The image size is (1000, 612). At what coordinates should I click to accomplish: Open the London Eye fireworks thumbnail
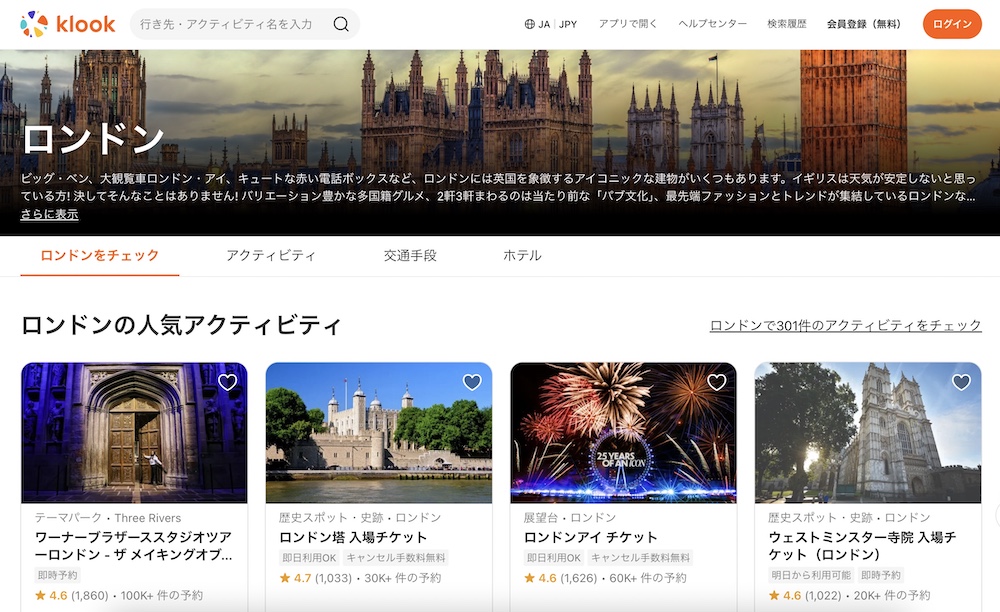click(x=623, y=432)
